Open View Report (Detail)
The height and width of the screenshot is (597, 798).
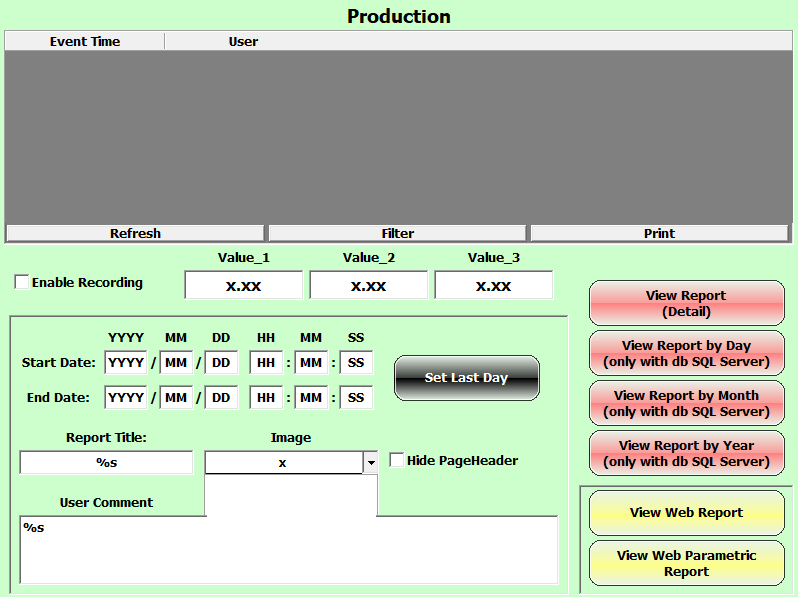pyautogui.click(x=686, y=303)
